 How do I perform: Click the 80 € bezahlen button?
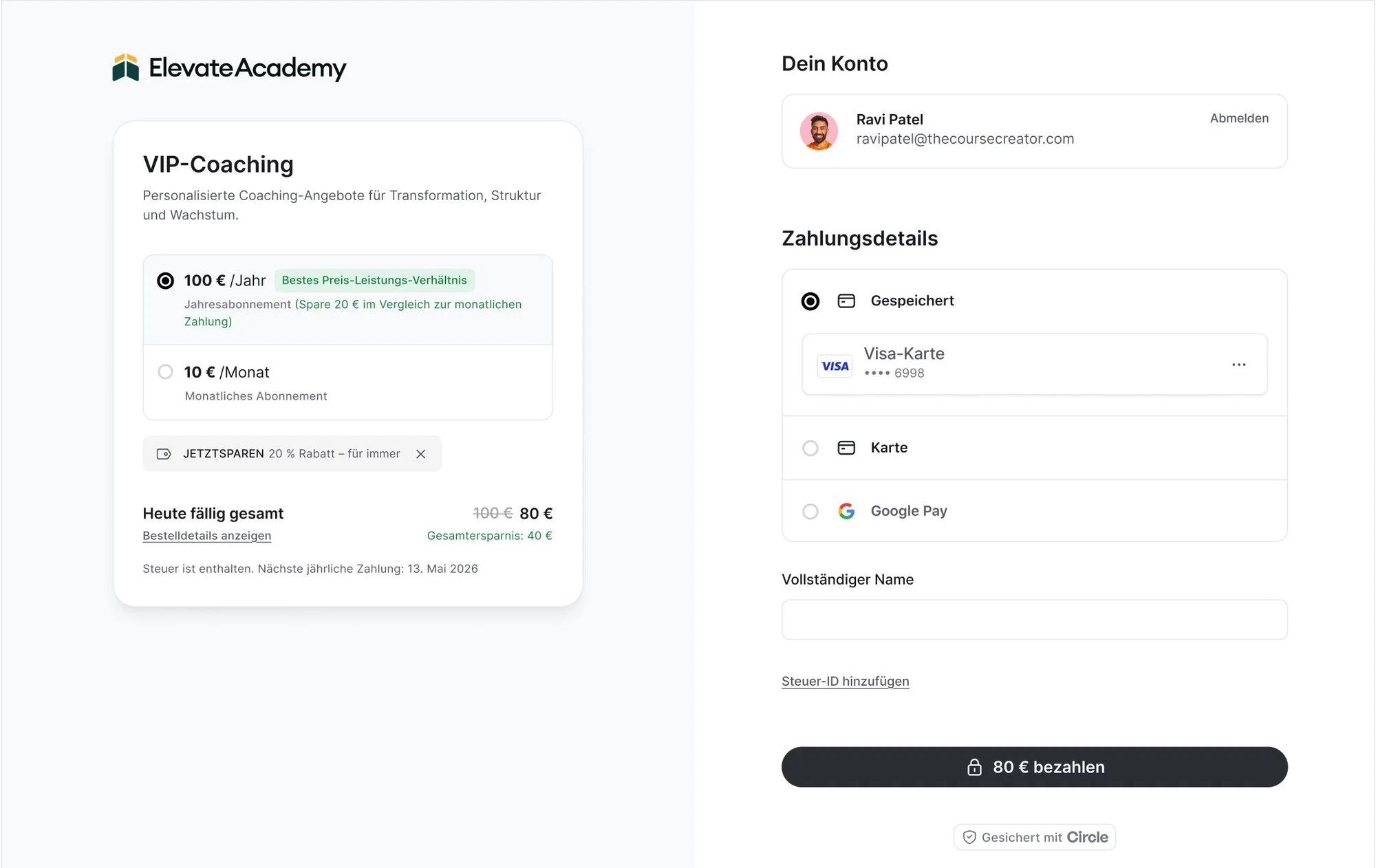[x=1034, y=767]
